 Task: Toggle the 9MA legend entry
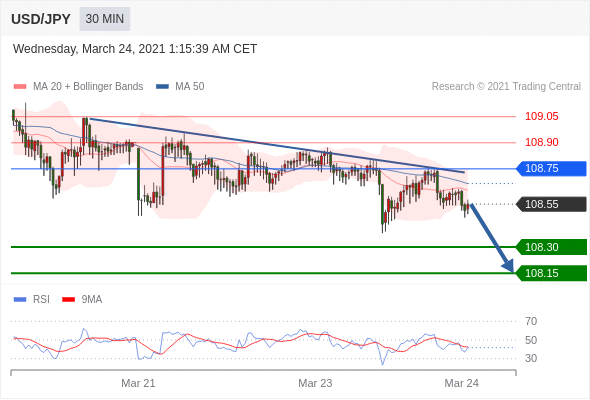tap(82, 300)
